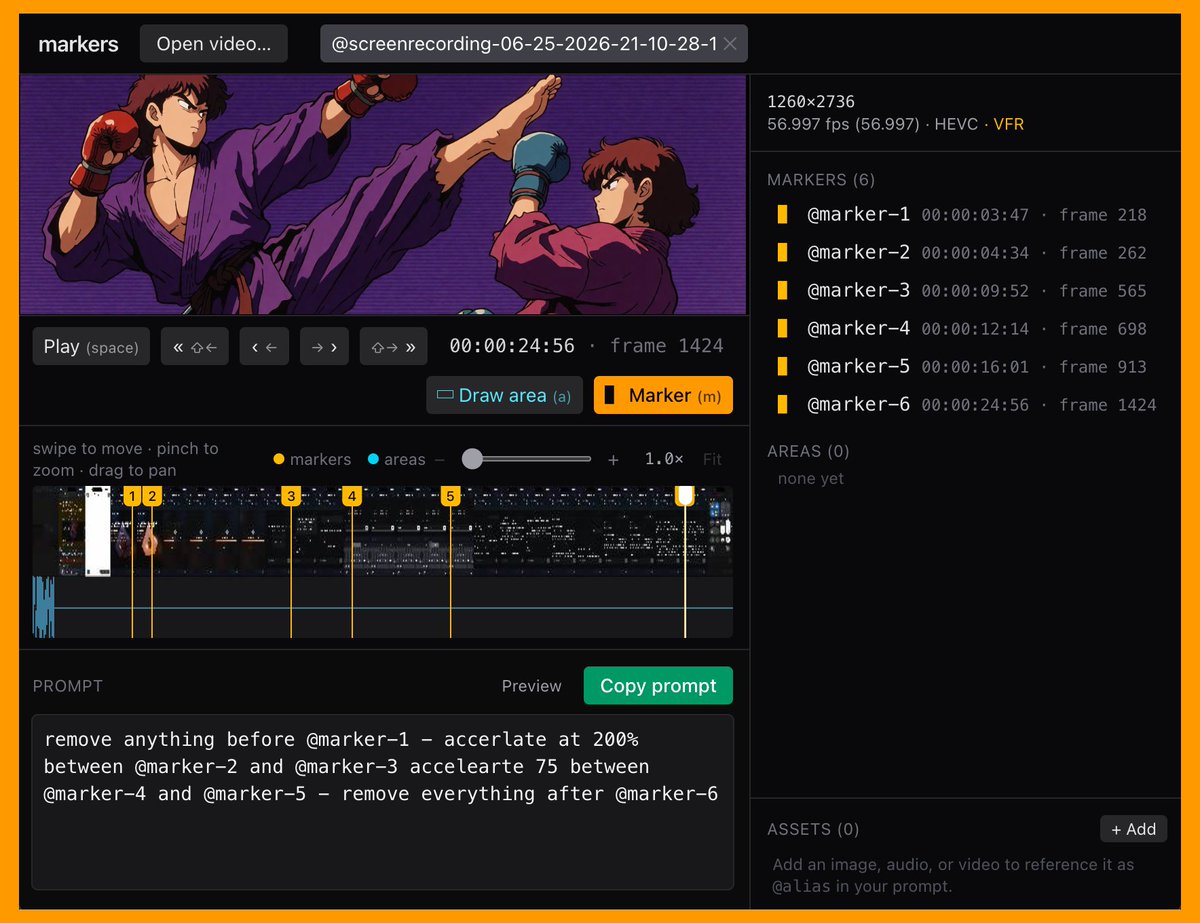Click the white playhead handle on timeline
The height and width of the screenshot is (923, 1200).
[685, 495]
